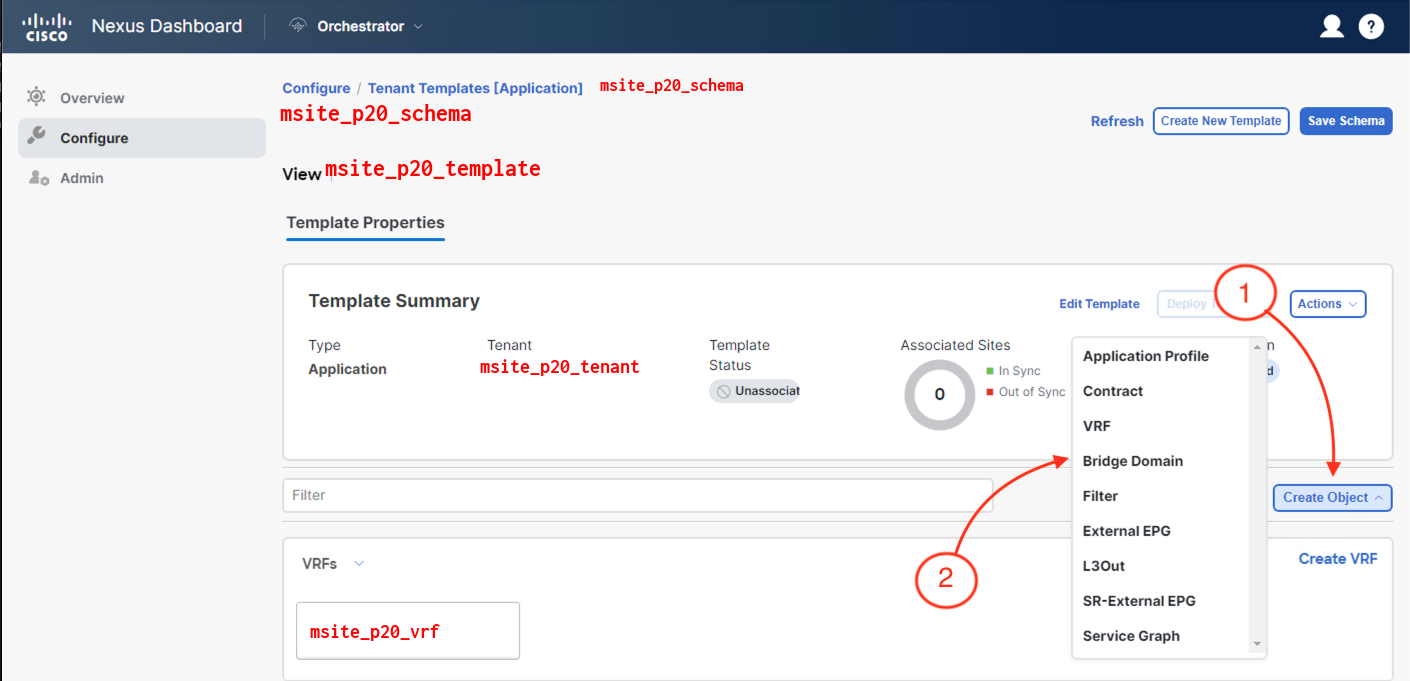Viewport: 1410px width, 681px height.
Task: Open the user profile icon
Action: click(1331, 27)
